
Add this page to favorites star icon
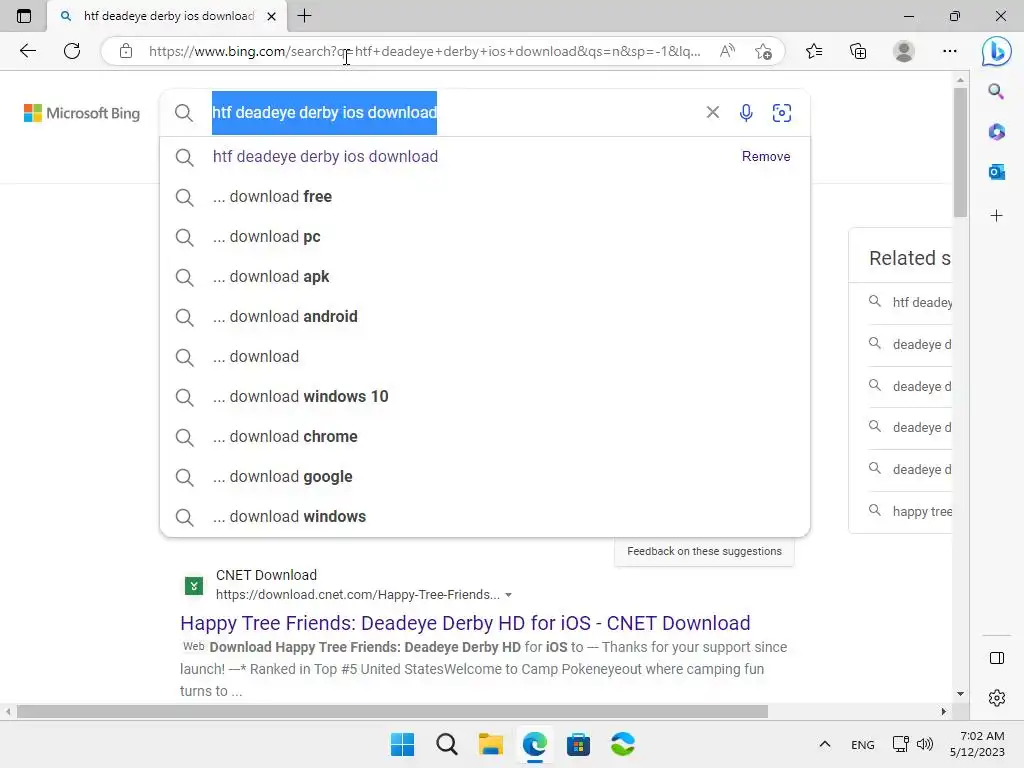[763, 51]
